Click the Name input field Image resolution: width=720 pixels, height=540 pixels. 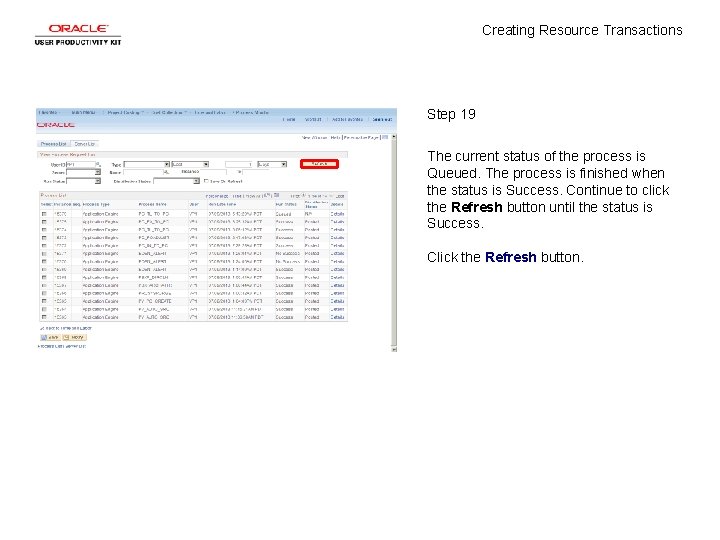click(143, 172)
